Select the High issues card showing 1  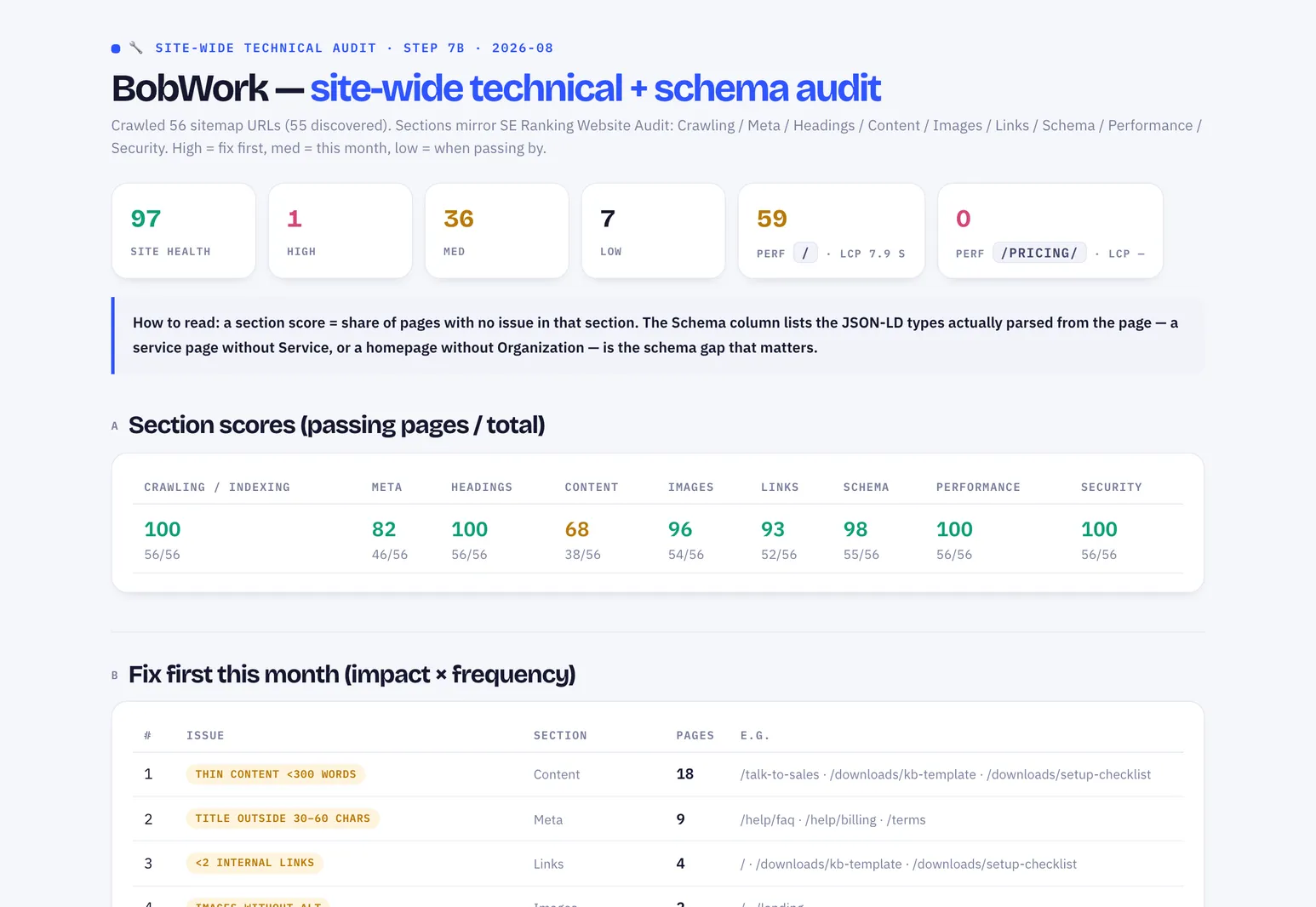point(340,231)
